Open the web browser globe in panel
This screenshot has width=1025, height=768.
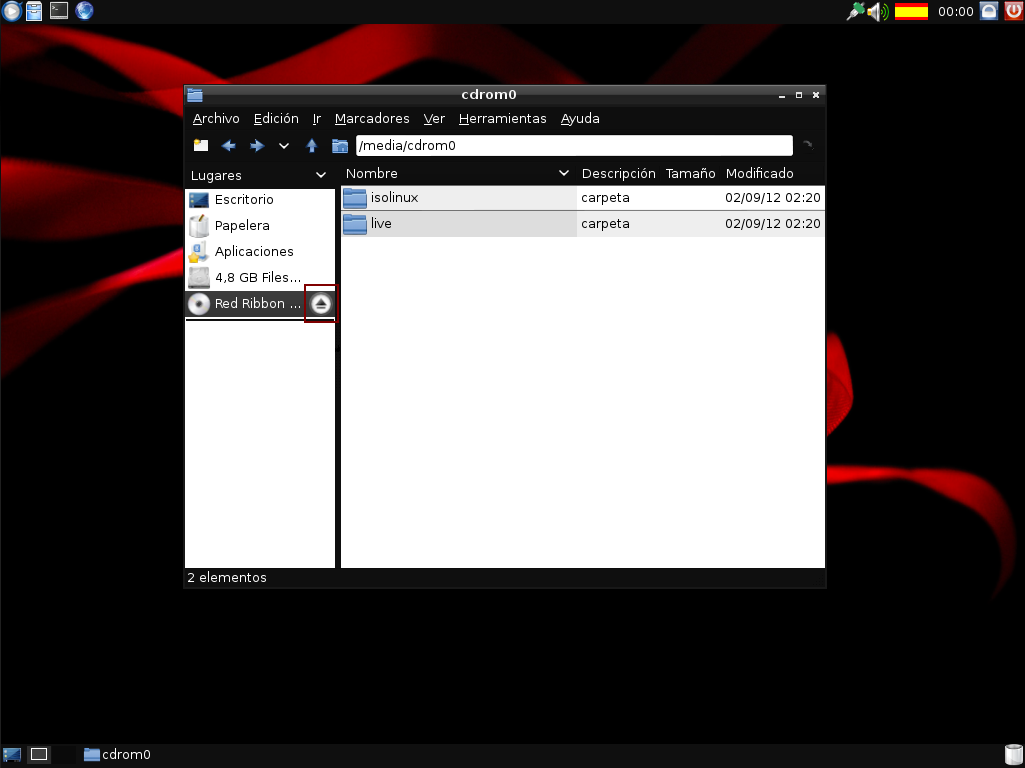[x=85, y=11]
